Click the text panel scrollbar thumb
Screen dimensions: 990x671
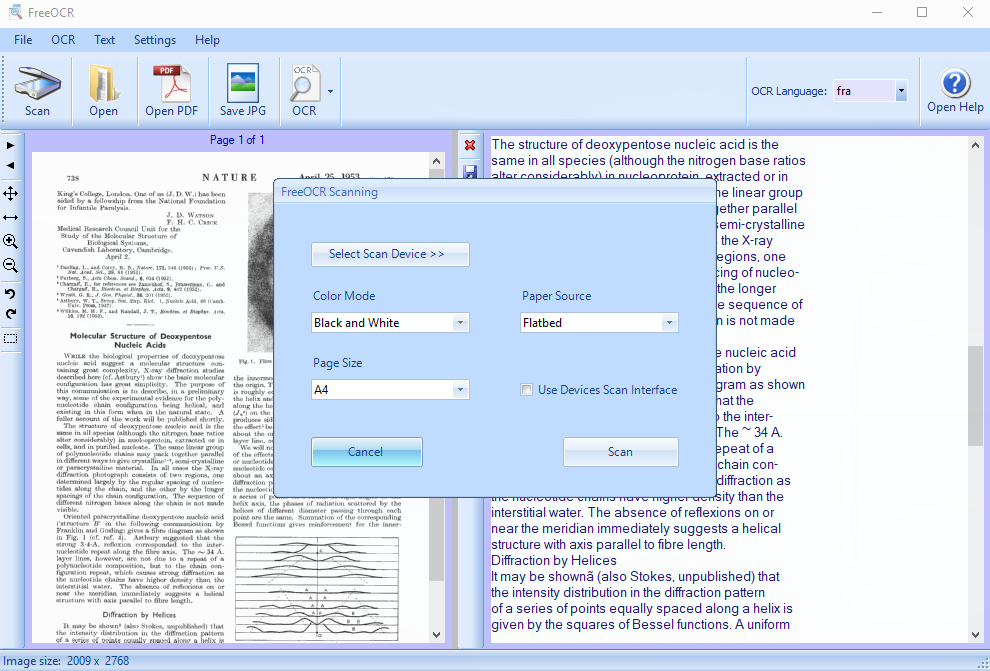tap(975, 395)
